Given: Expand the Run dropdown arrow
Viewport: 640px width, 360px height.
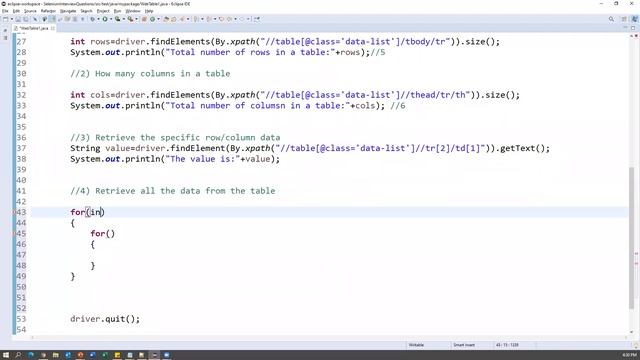Looking at the screenshot, I should 111,19.
